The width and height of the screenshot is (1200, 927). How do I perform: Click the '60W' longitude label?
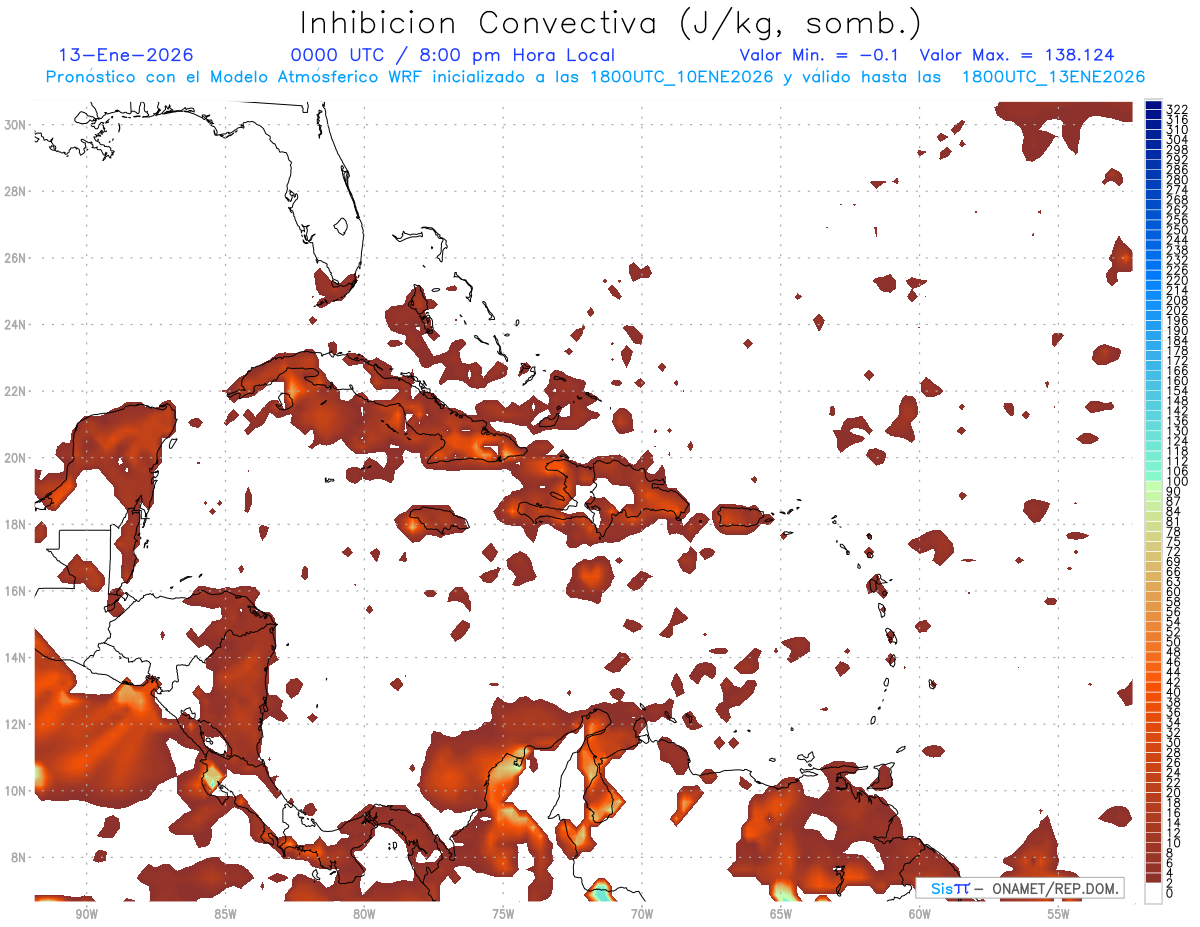click(920, 914)
